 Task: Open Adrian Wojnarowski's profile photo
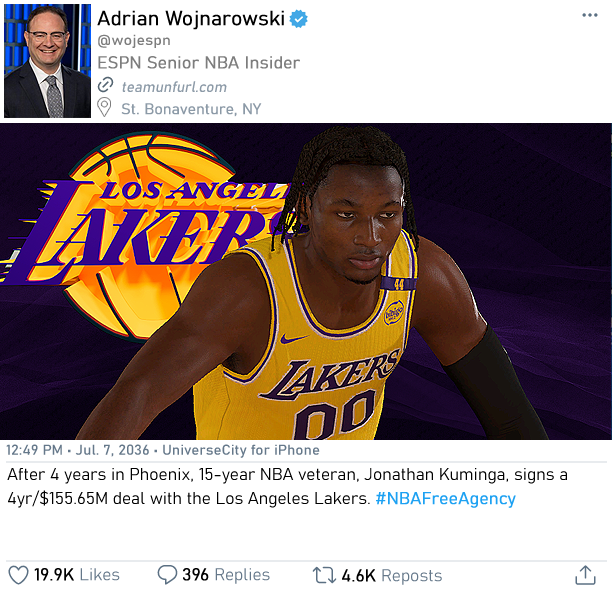click(x=48, y=61)
